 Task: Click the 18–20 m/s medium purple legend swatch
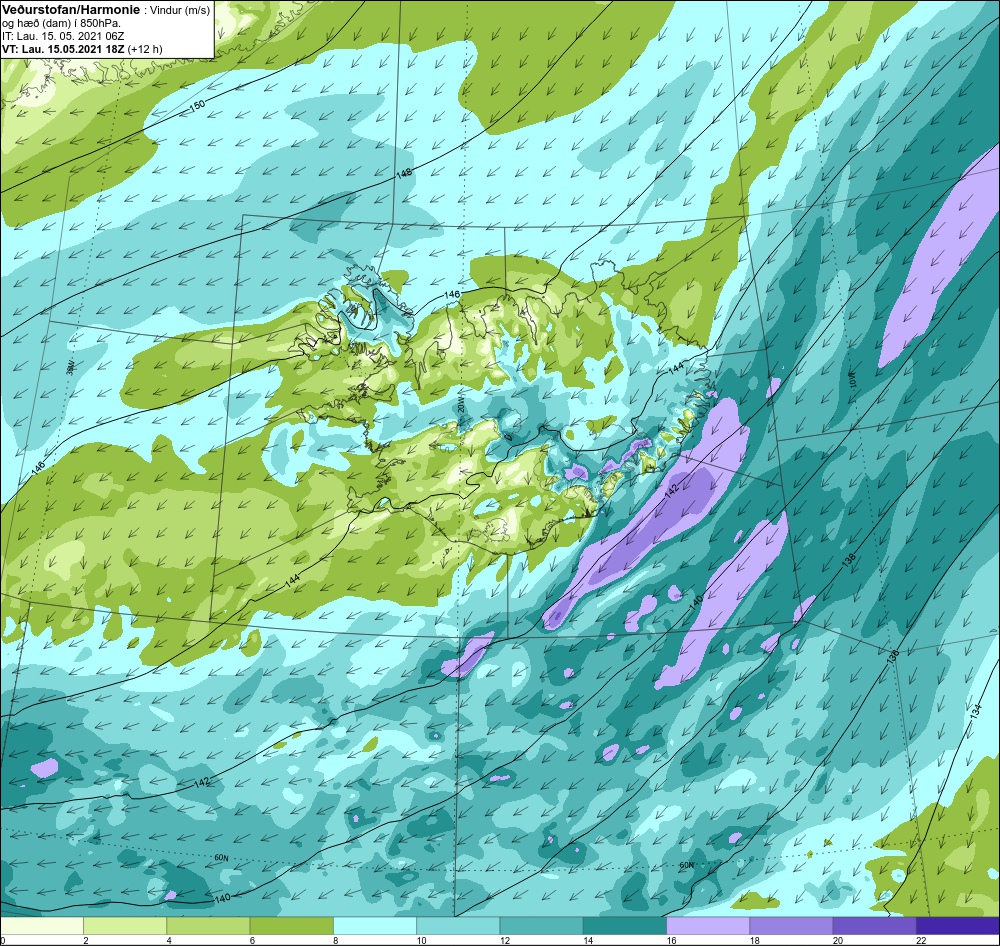pos(791,924)
